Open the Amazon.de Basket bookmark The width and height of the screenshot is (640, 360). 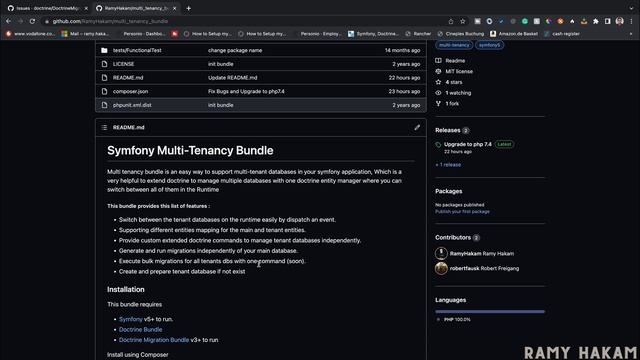(514, 34)
